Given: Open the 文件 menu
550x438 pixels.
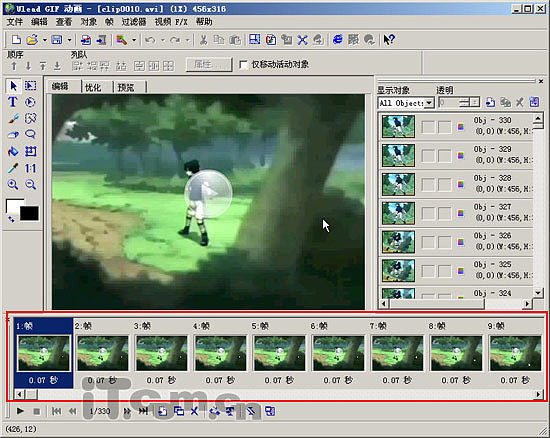Looking at the screenshot, I should (x=15, y=22).
